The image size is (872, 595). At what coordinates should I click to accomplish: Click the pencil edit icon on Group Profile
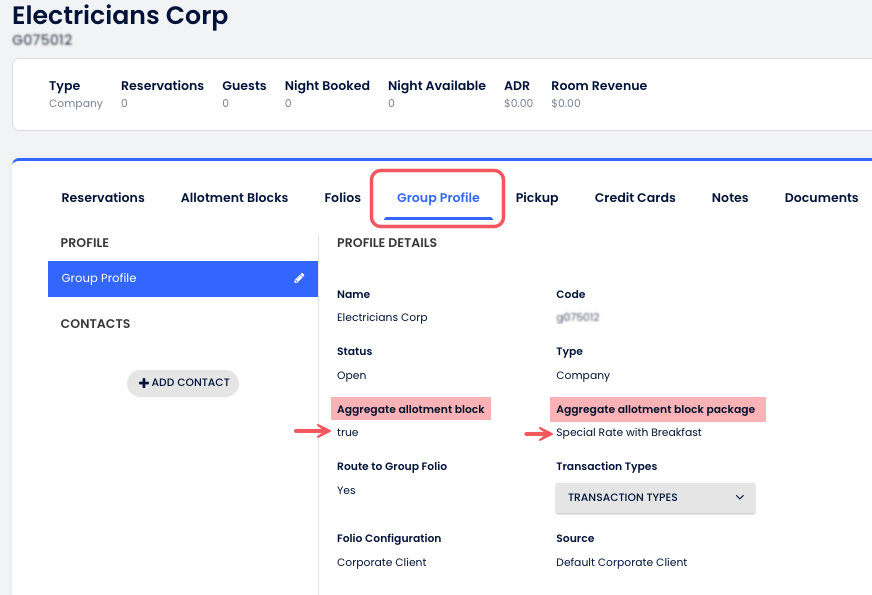pyautogui.click(x=299, y=278)
